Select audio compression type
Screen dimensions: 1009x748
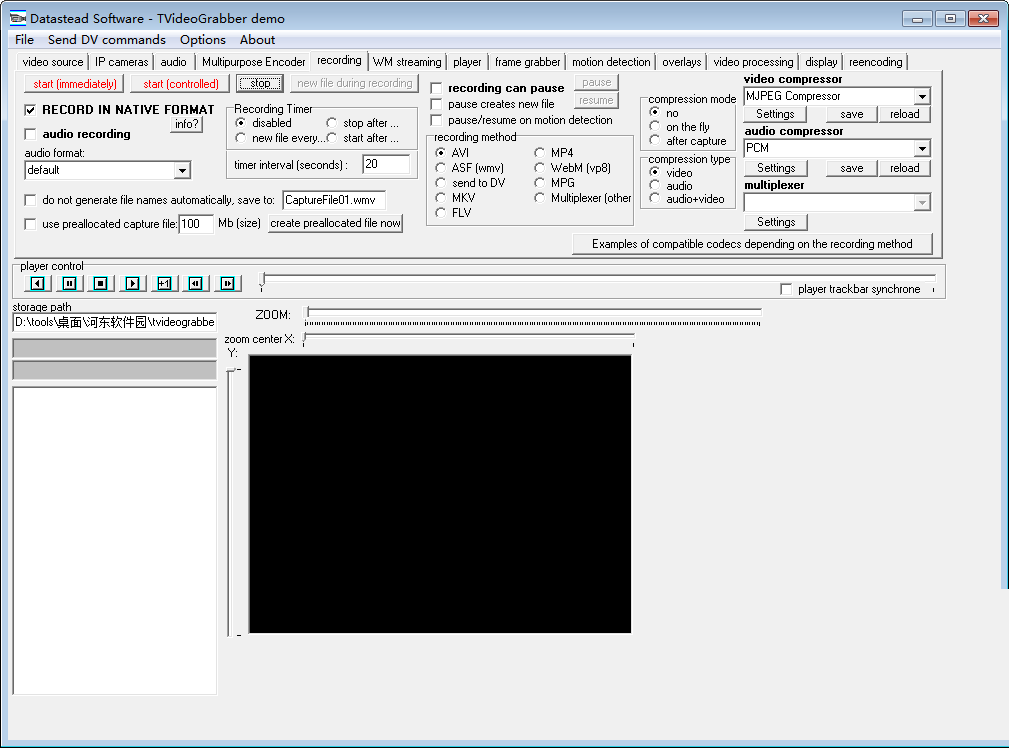654,185
